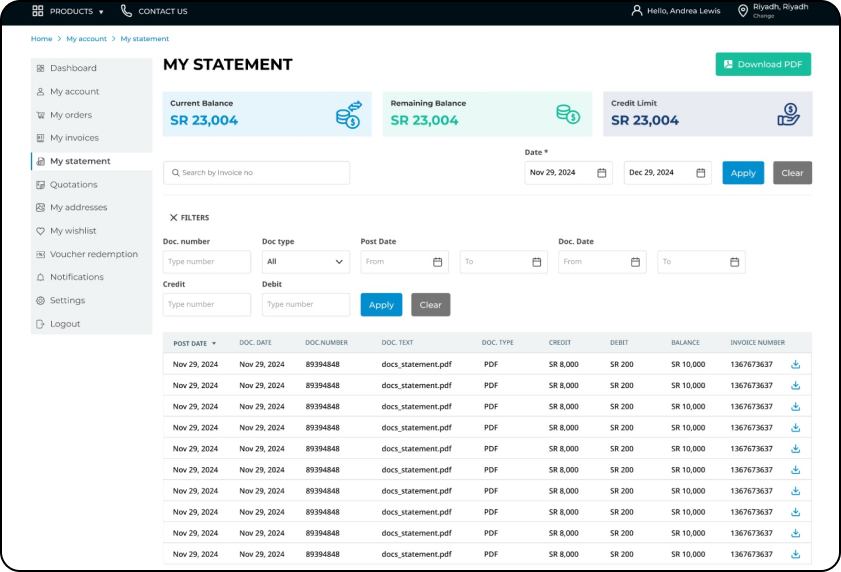841x572 pixels.
Task: Select My statement in sidebar
Action: point(91,161)
